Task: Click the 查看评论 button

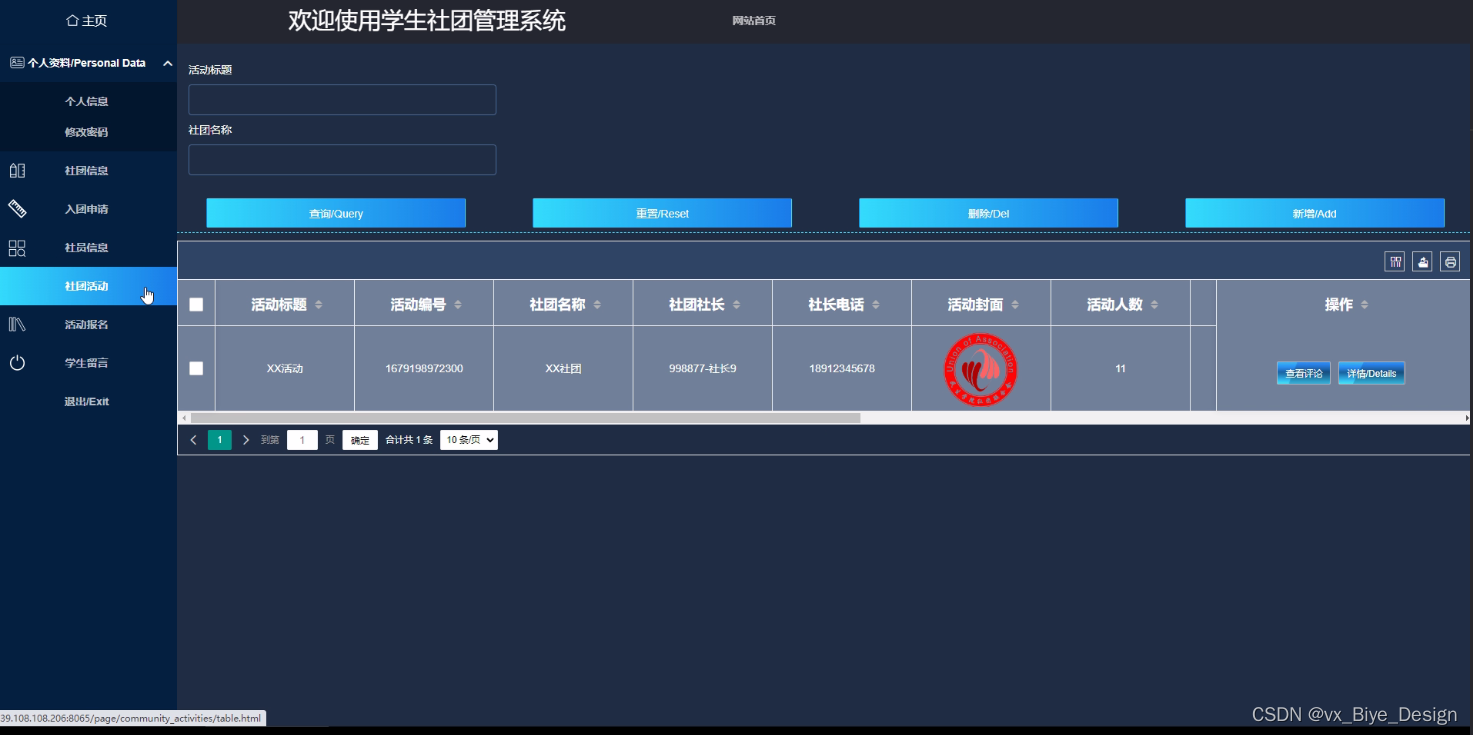Action: (1304, 373)
